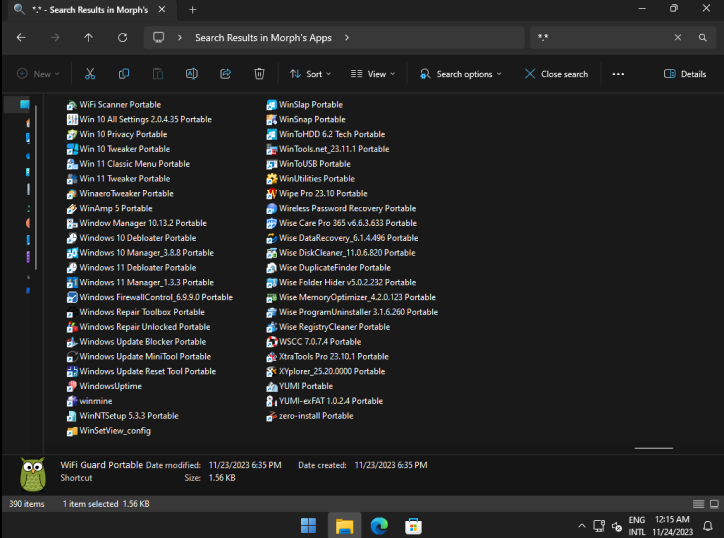Select Windows FirewallControl_6.9.9.0 Portable
Image resolution: width=724 pixels, height=538 pixels.
click(x=150, y=297)
